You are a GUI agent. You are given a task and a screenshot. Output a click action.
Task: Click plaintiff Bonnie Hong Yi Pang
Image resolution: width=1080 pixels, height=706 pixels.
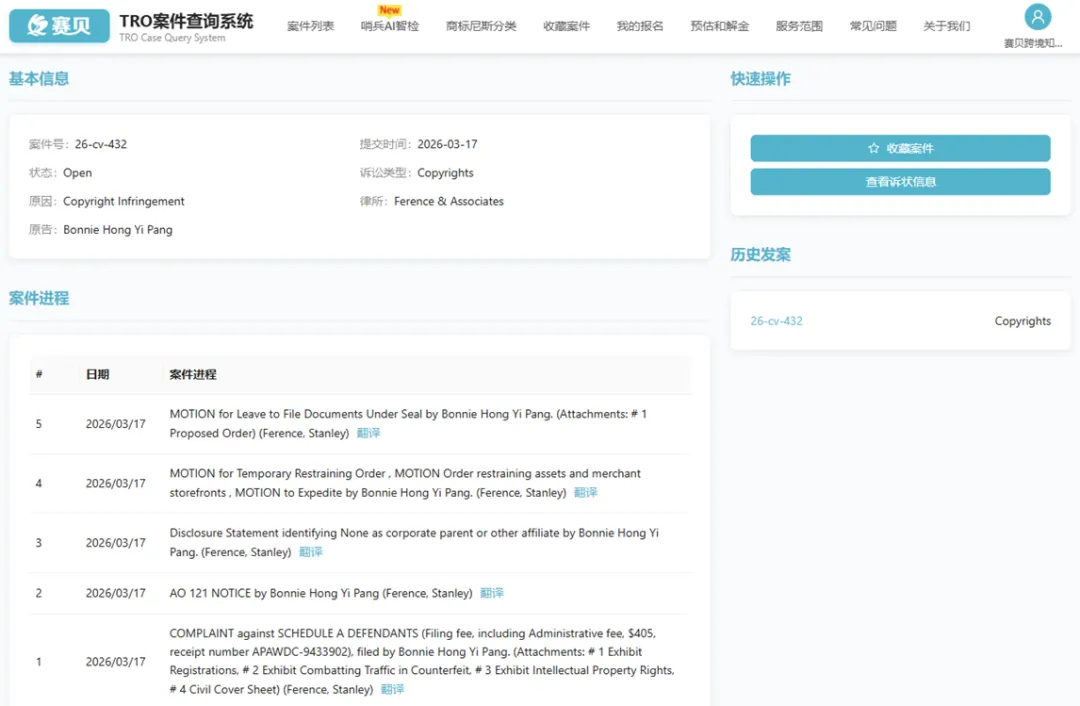click(118, 230)
